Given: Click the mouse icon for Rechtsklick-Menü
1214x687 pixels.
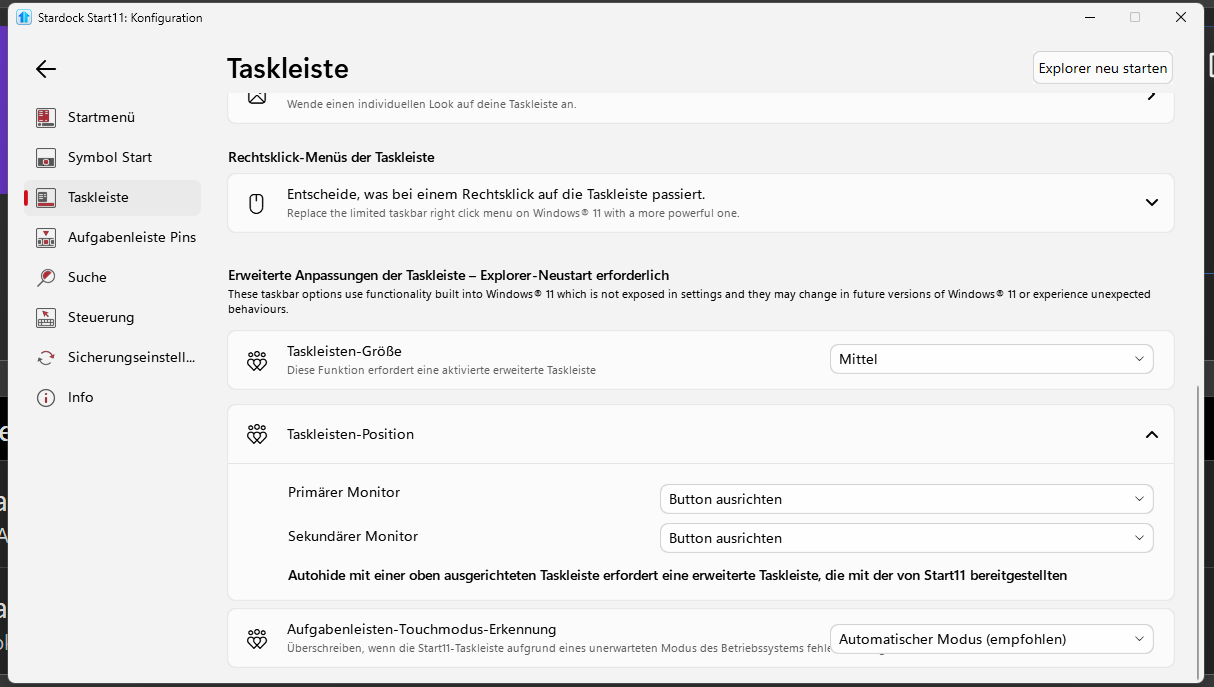Looking at the screenshot, I should click(x=256, y=204).
